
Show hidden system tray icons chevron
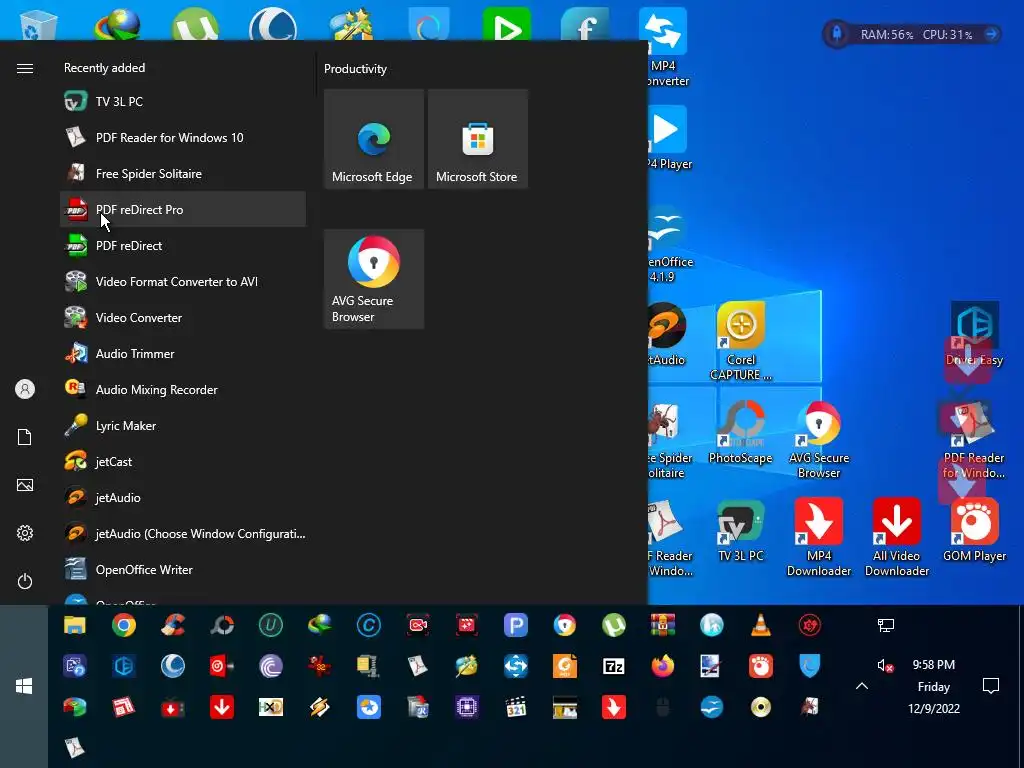862,686
